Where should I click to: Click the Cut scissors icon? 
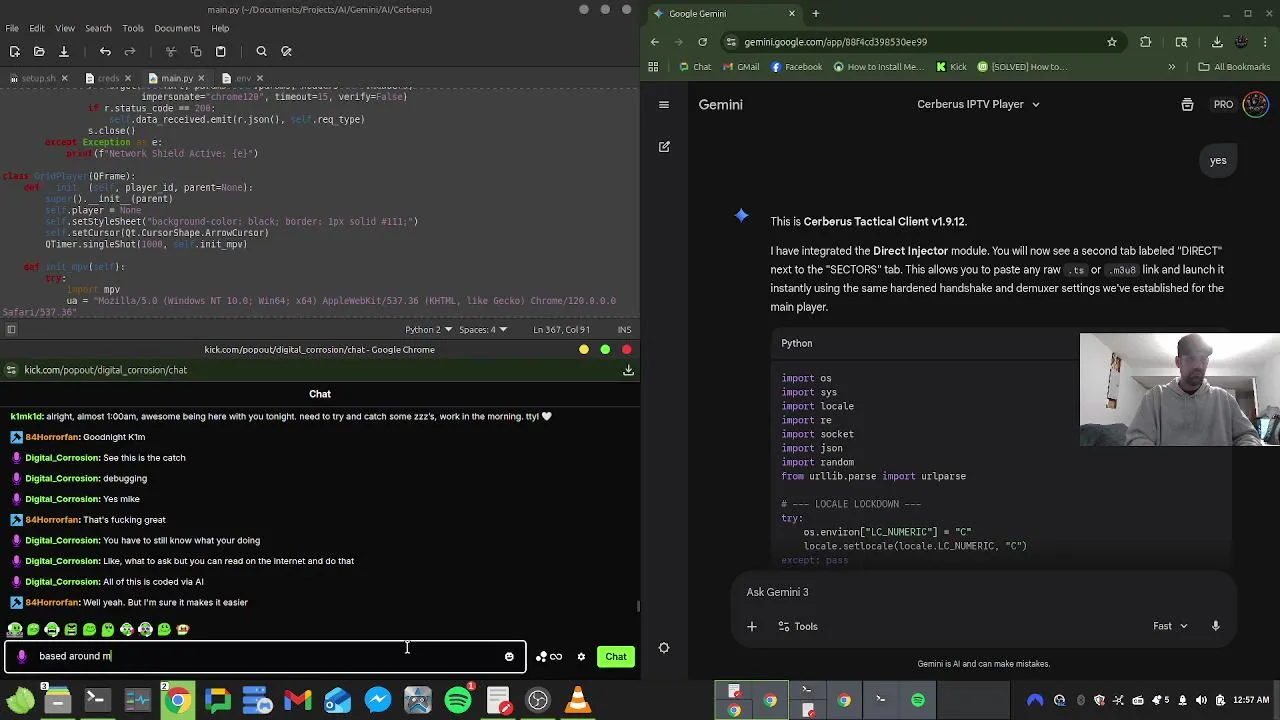tap(171, 51)
